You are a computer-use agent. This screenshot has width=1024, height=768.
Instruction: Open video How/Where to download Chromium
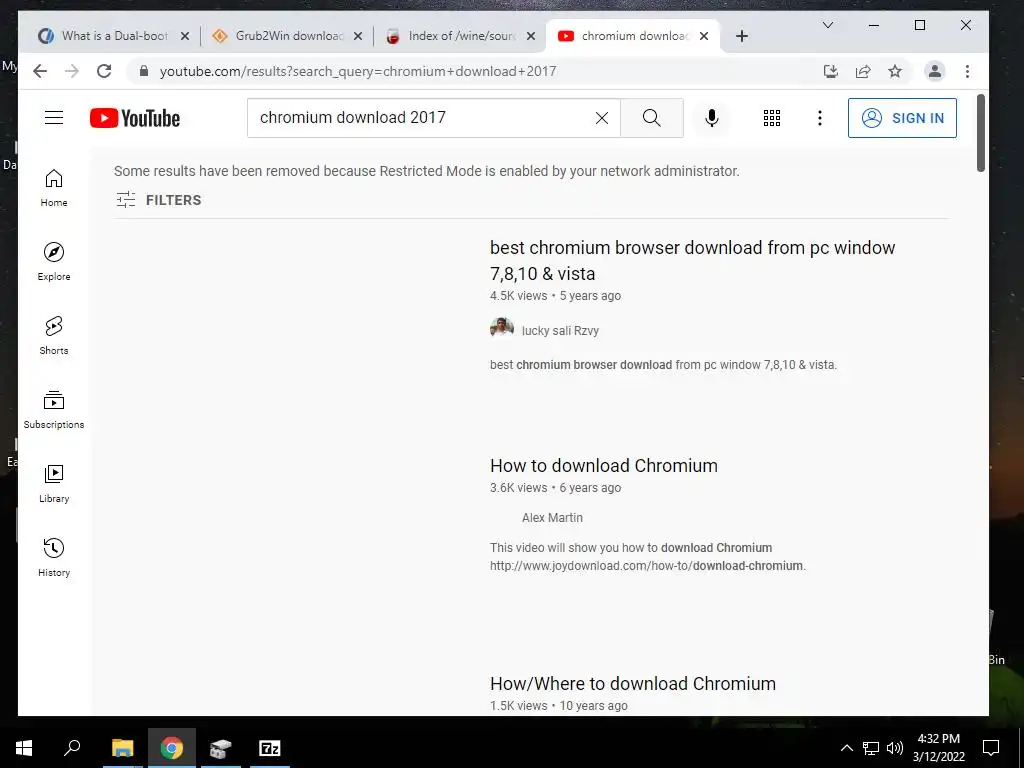(x=633, y=684)
